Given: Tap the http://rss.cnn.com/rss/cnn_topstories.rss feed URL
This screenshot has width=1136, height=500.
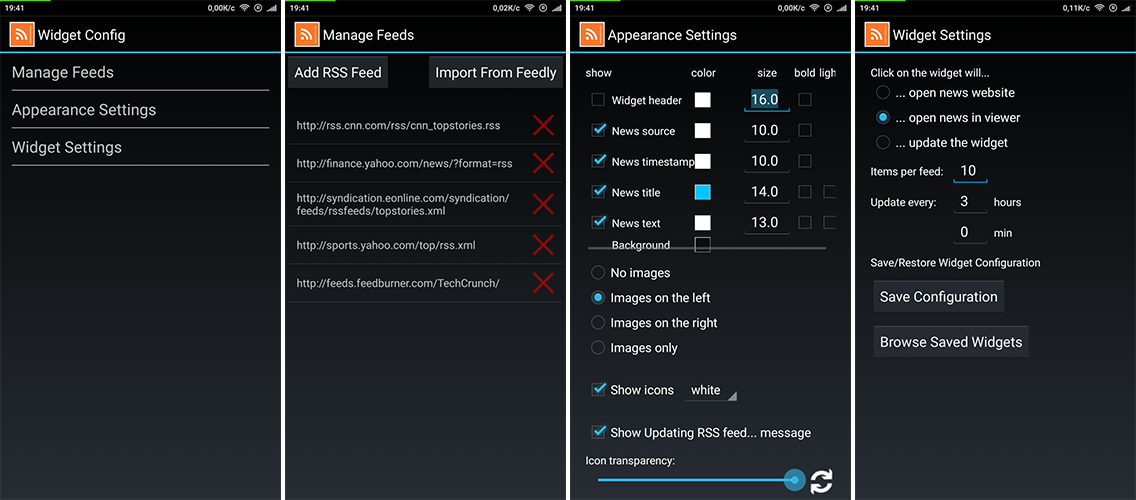Looking at the screenshot, I should tap(398, 125).
